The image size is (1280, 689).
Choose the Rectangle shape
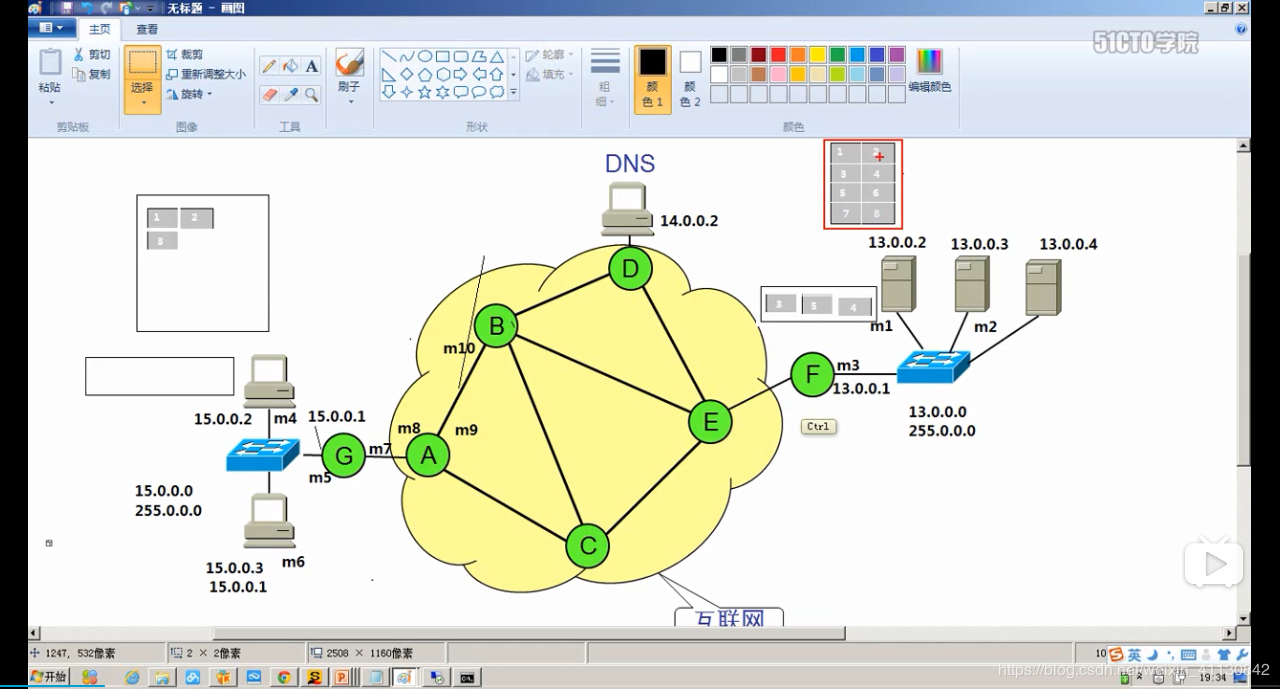442,57
